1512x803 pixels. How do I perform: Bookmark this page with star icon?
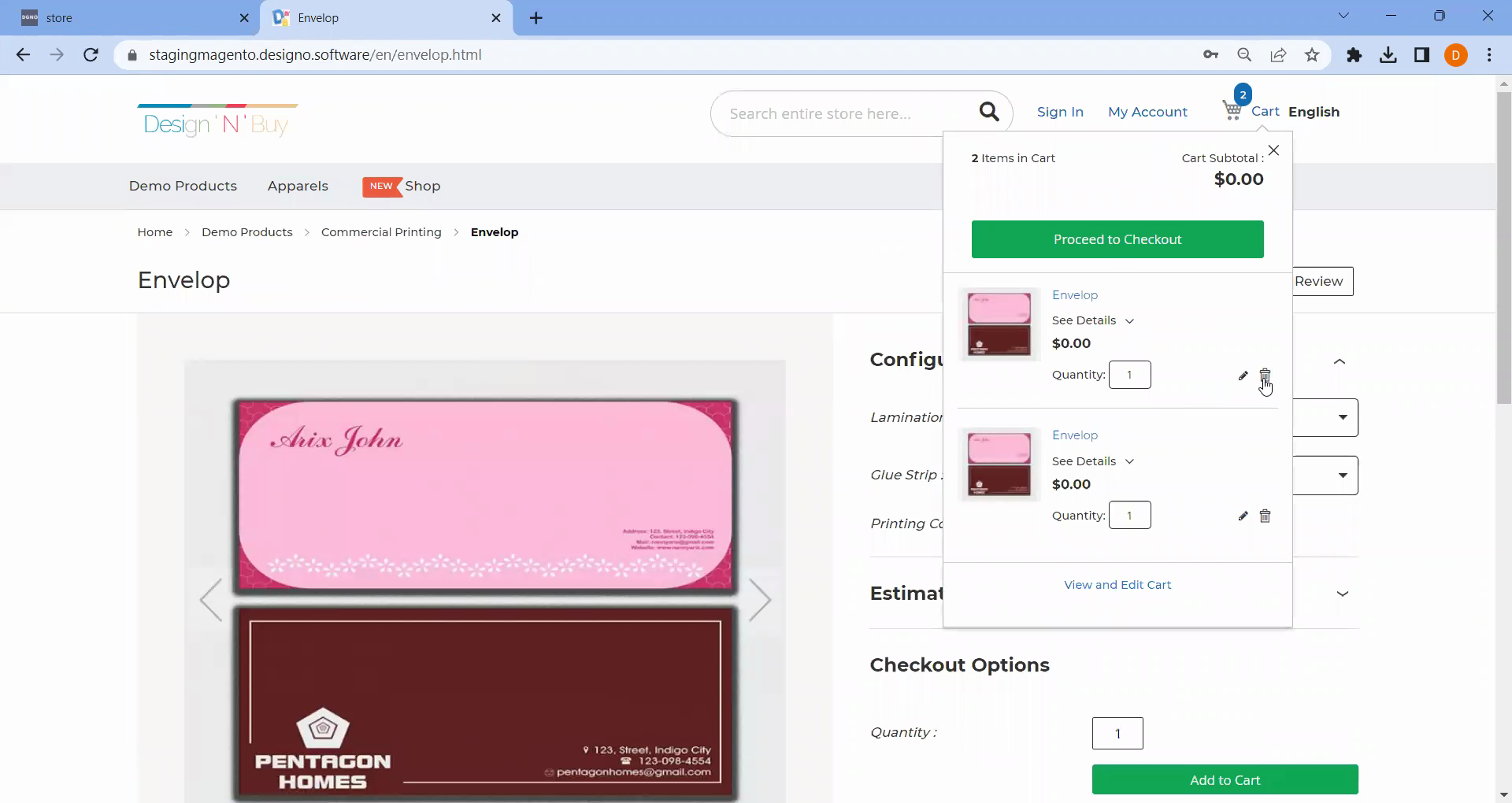click(1312, 55)
